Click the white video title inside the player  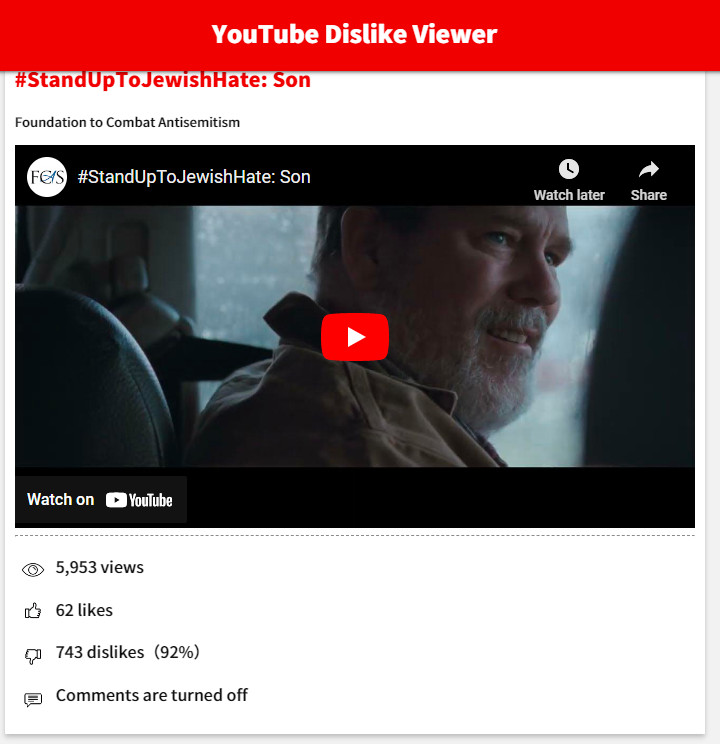click(x=194, y=177)
